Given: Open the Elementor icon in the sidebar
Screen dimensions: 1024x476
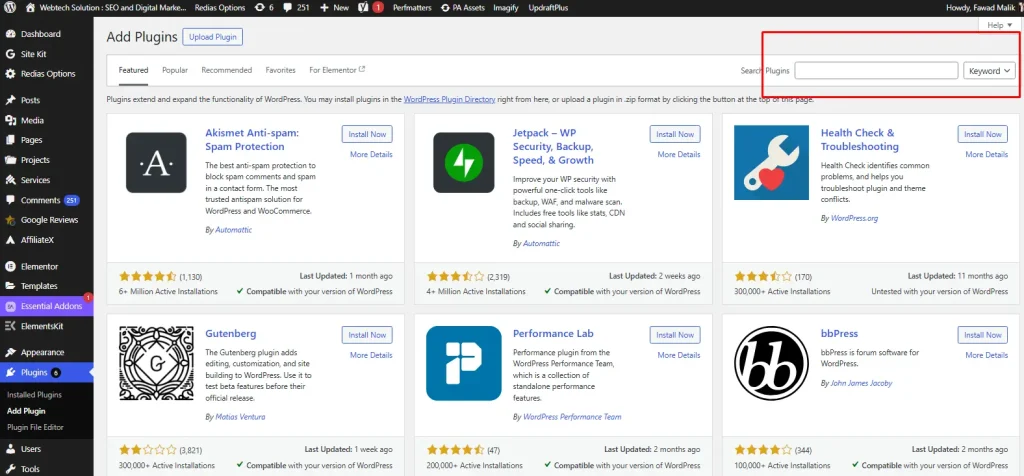Looking at the screenshot, I should [x=10, y=266].
